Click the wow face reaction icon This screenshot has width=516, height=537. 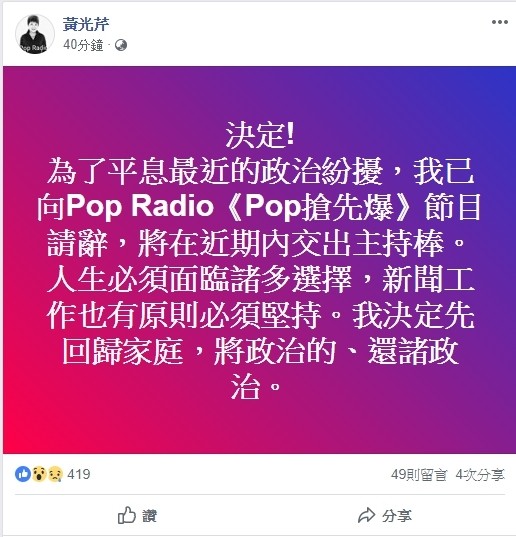pos(39,474)
